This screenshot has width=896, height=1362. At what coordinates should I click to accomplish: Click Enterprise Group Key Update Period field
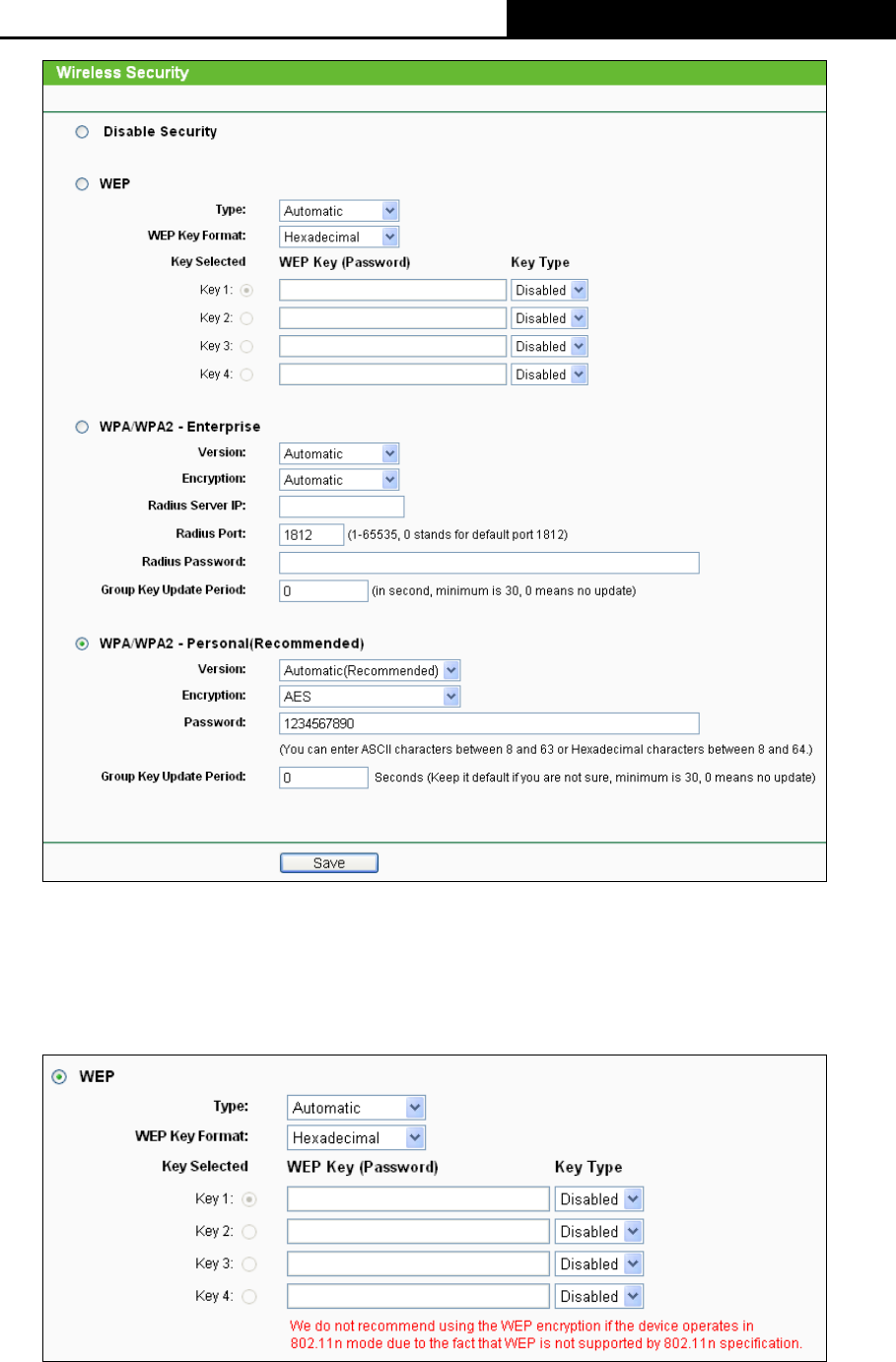pyautogui.click(x=323, y=590)
